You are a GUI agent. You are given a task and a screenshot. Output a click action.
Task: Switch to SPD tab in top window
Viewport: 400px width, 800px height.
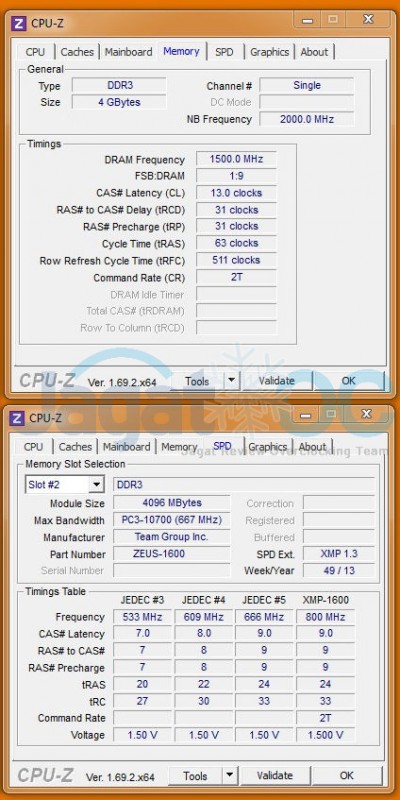(224, 52)
